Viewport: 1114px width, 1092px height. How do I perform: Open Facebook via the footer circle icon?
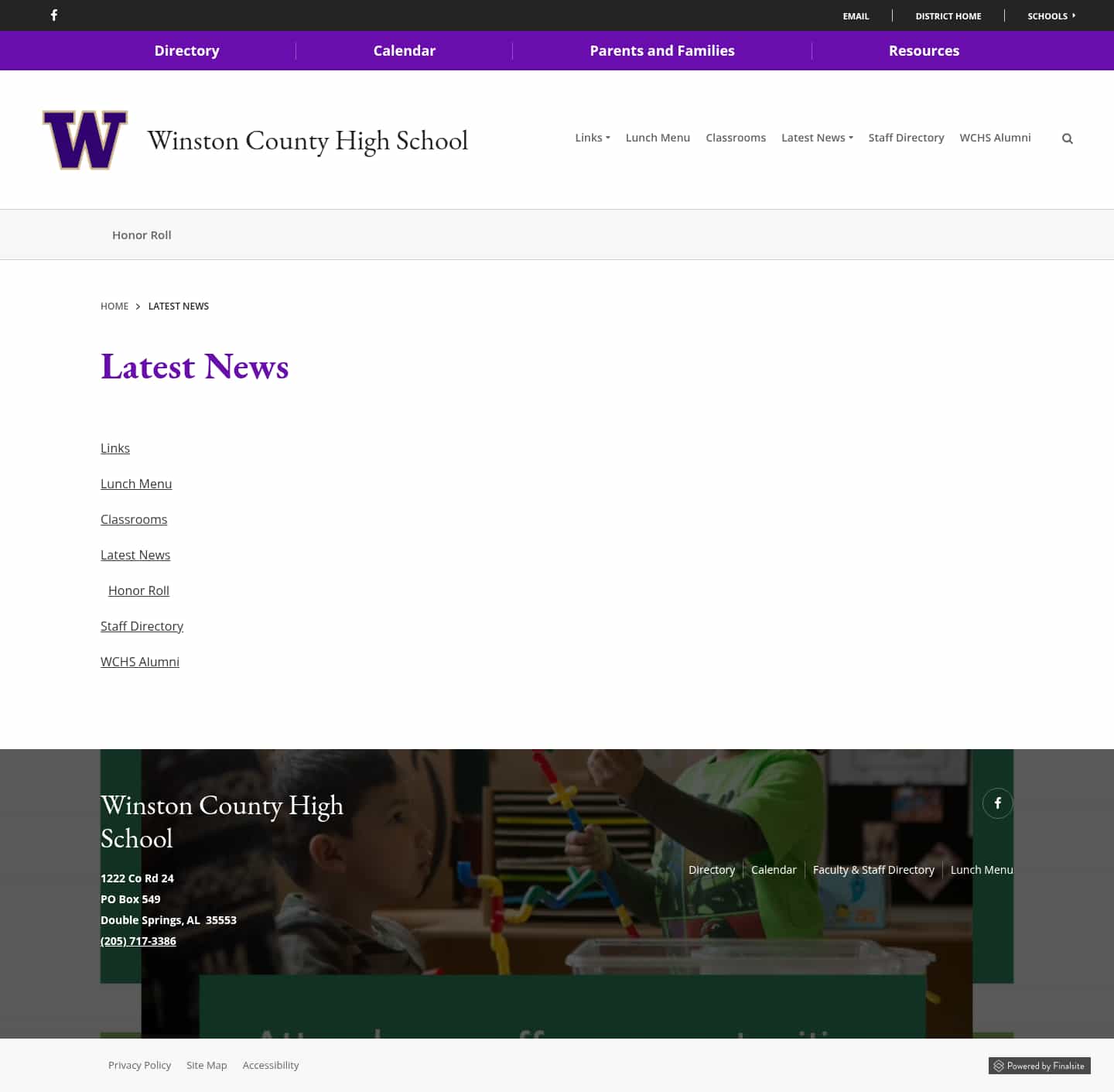[998, 803]
